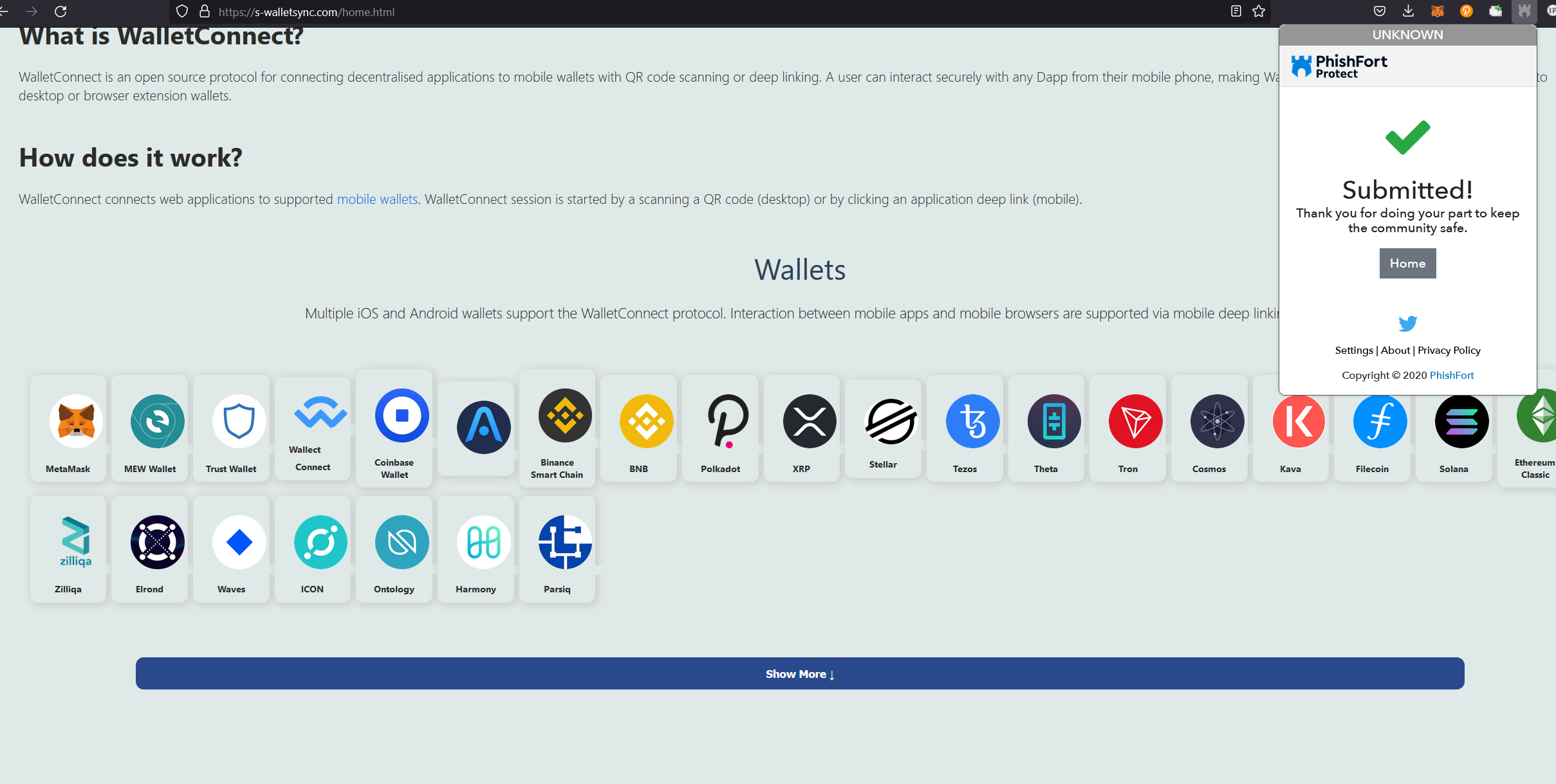Reload the page with the refresh button

60,12
